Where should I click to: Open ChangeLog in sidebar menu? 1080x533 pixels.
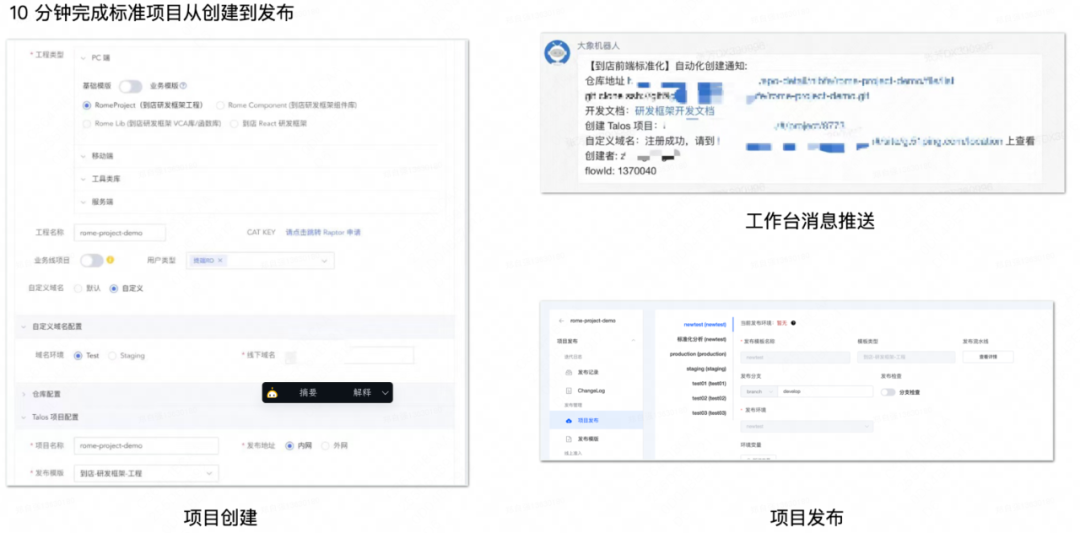click(x=591, y=390)
